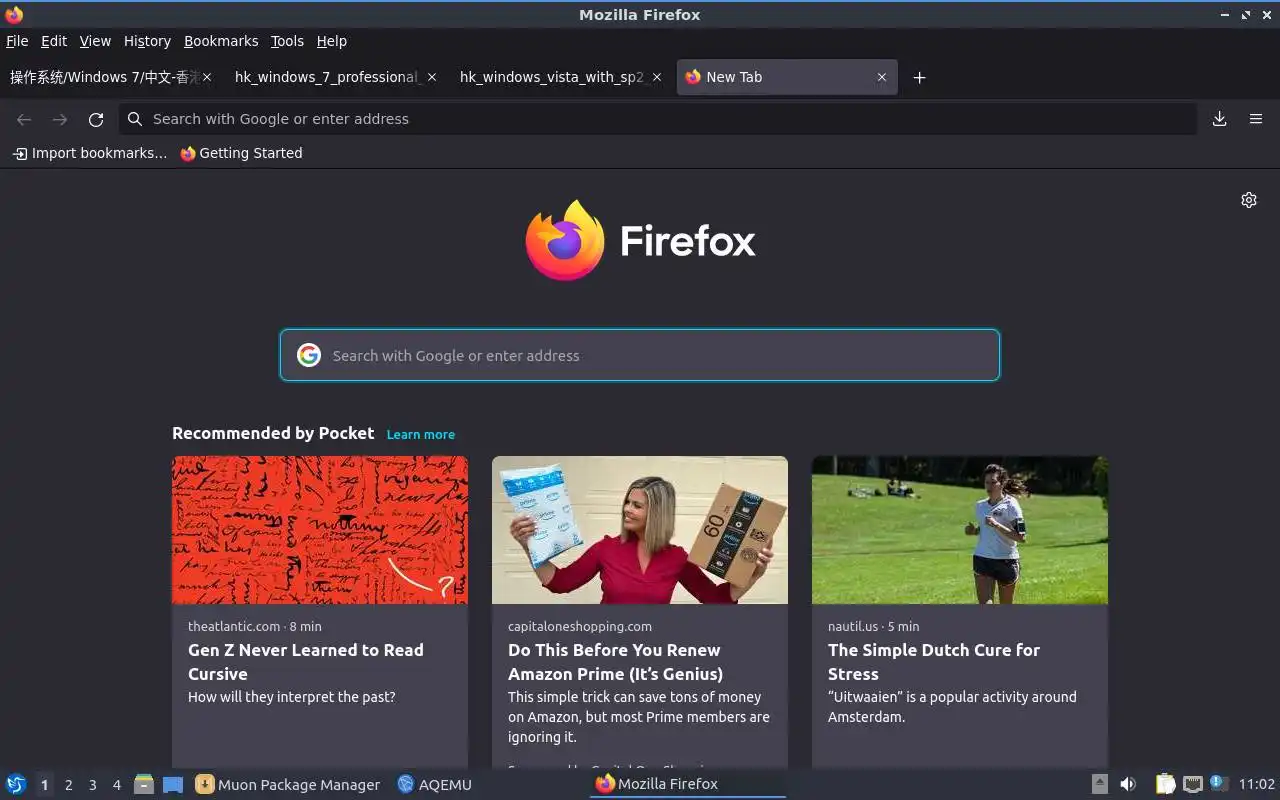Click Recommended by Pocket heading
1280x800 pixels.
(x=273, y=433)
